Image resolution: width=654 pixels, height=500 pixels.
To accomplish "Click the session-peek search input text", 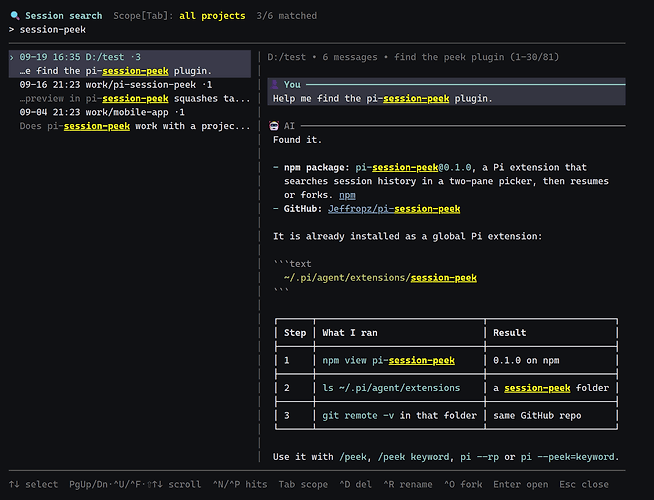I will point(53,30).
